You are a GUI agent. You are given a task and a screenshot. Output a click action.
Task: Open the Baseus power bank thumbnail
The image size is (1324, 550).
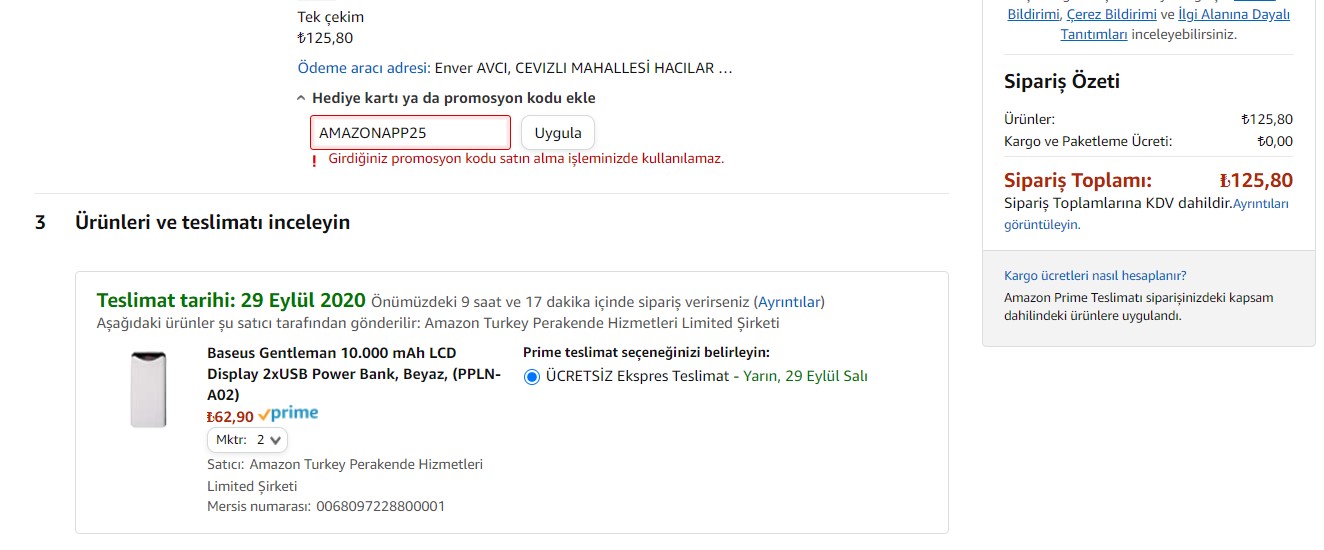tap(149, 389)
